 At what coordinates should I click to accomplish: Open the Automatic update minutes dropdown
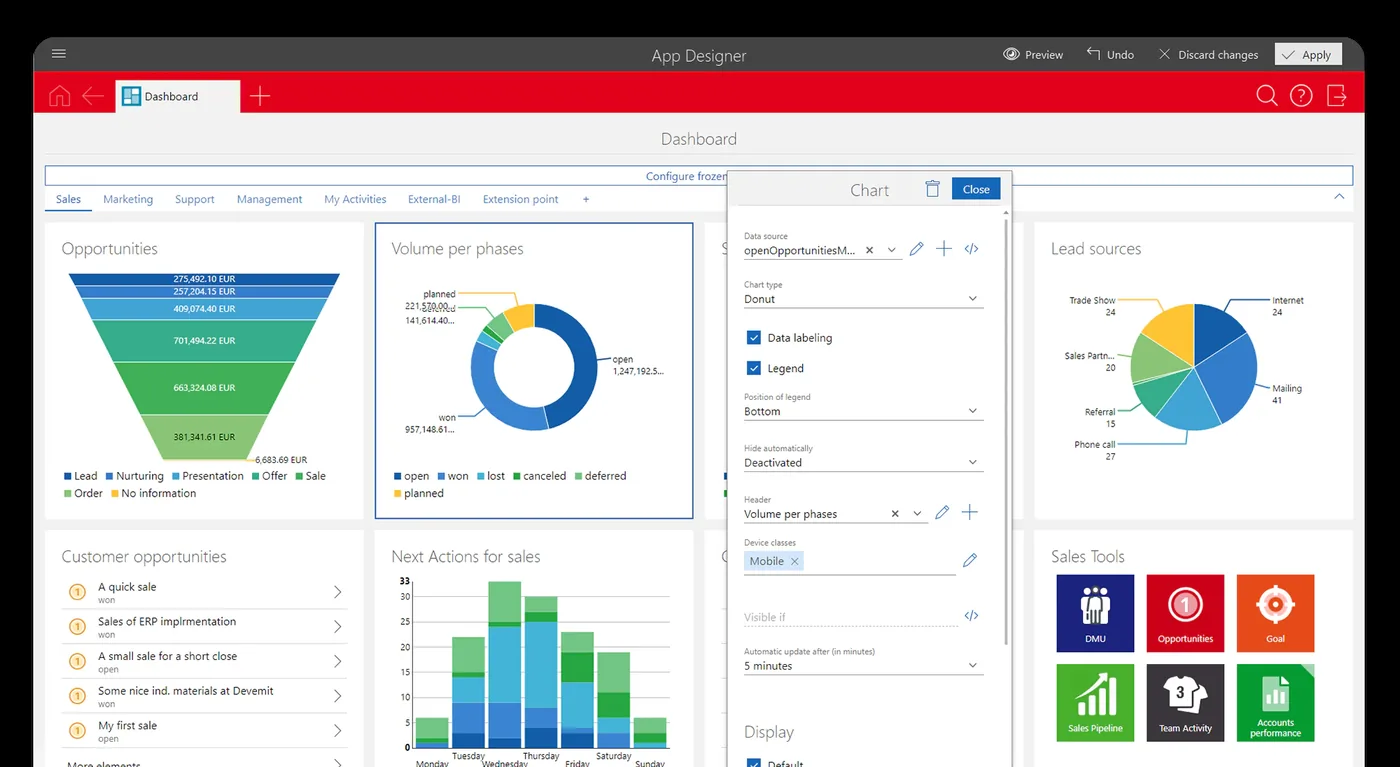coord(863,666)
